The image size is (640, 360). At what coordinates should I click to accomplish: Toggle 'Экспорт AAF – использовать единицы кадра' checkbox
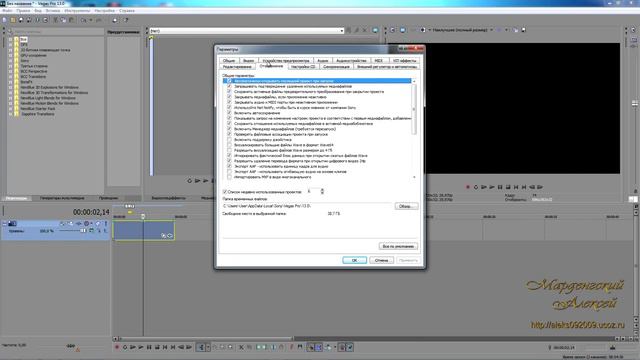click(x=229, y=166)
